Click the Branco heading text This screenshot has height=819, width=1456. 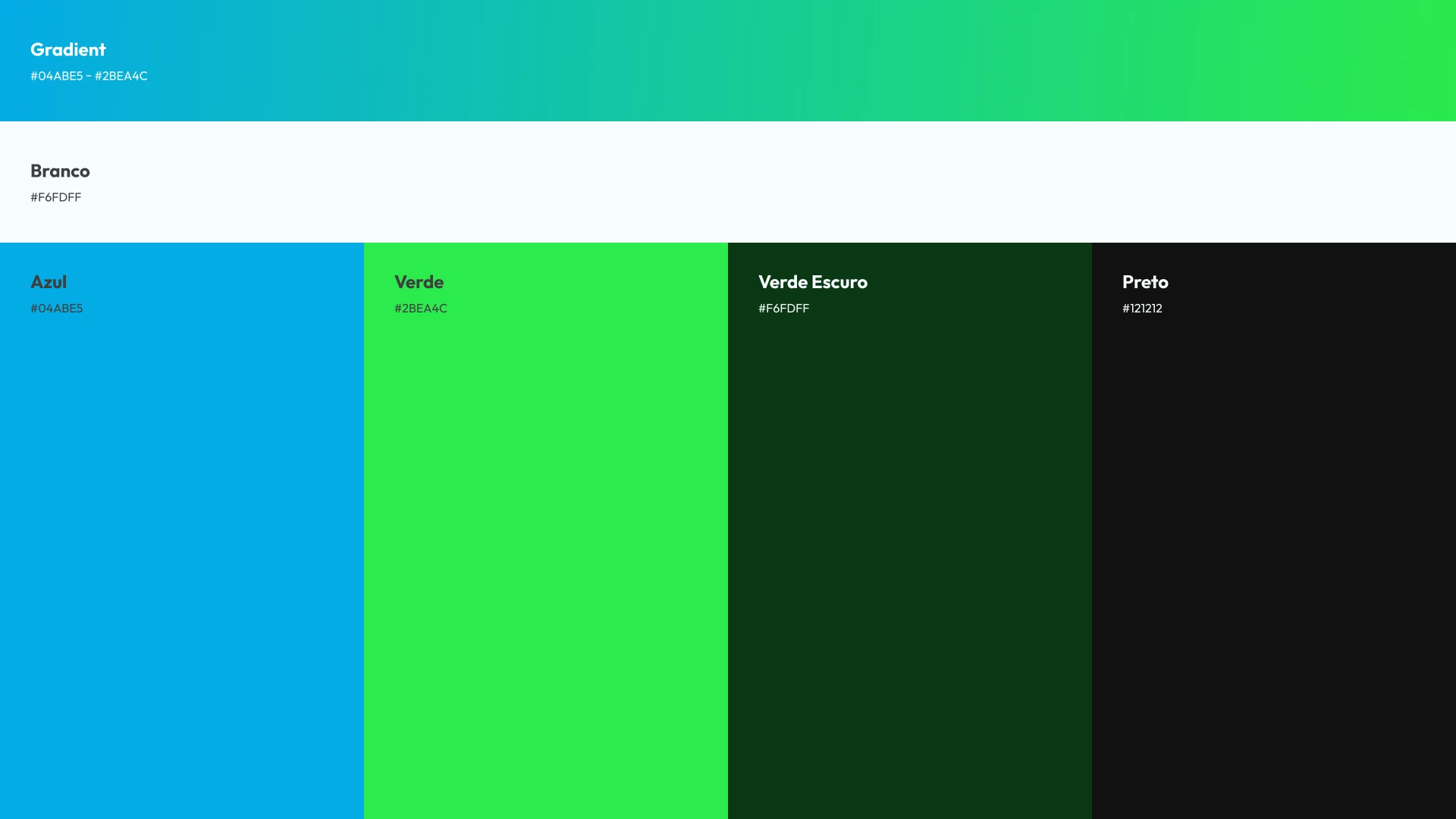60,171
